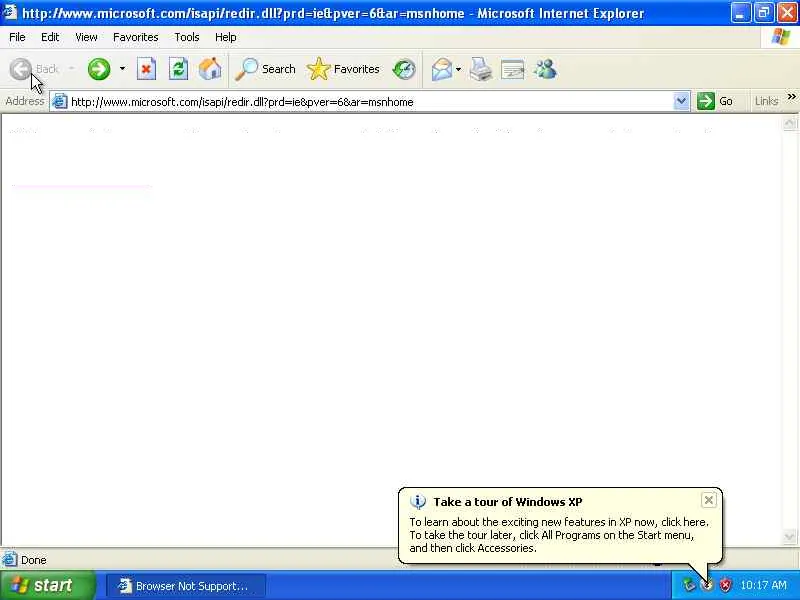The height and width of the screenshot is (600, 800).
Task: Minimize the Internet Explorer window
Action: pyautogui.click(x=740, y=13)
